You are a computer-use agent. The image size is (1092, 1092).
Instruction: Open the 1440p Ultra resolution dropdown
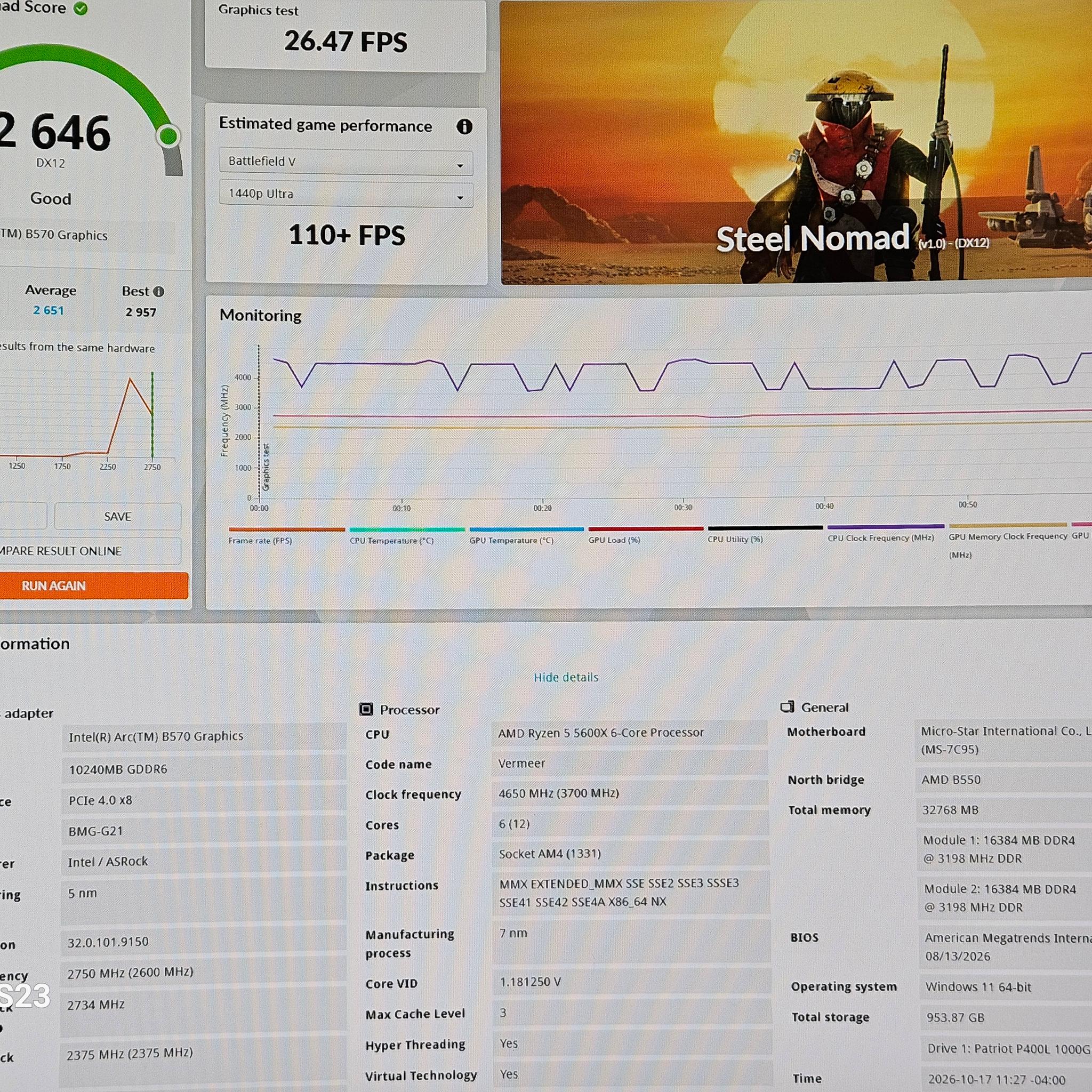click(346, 195)
